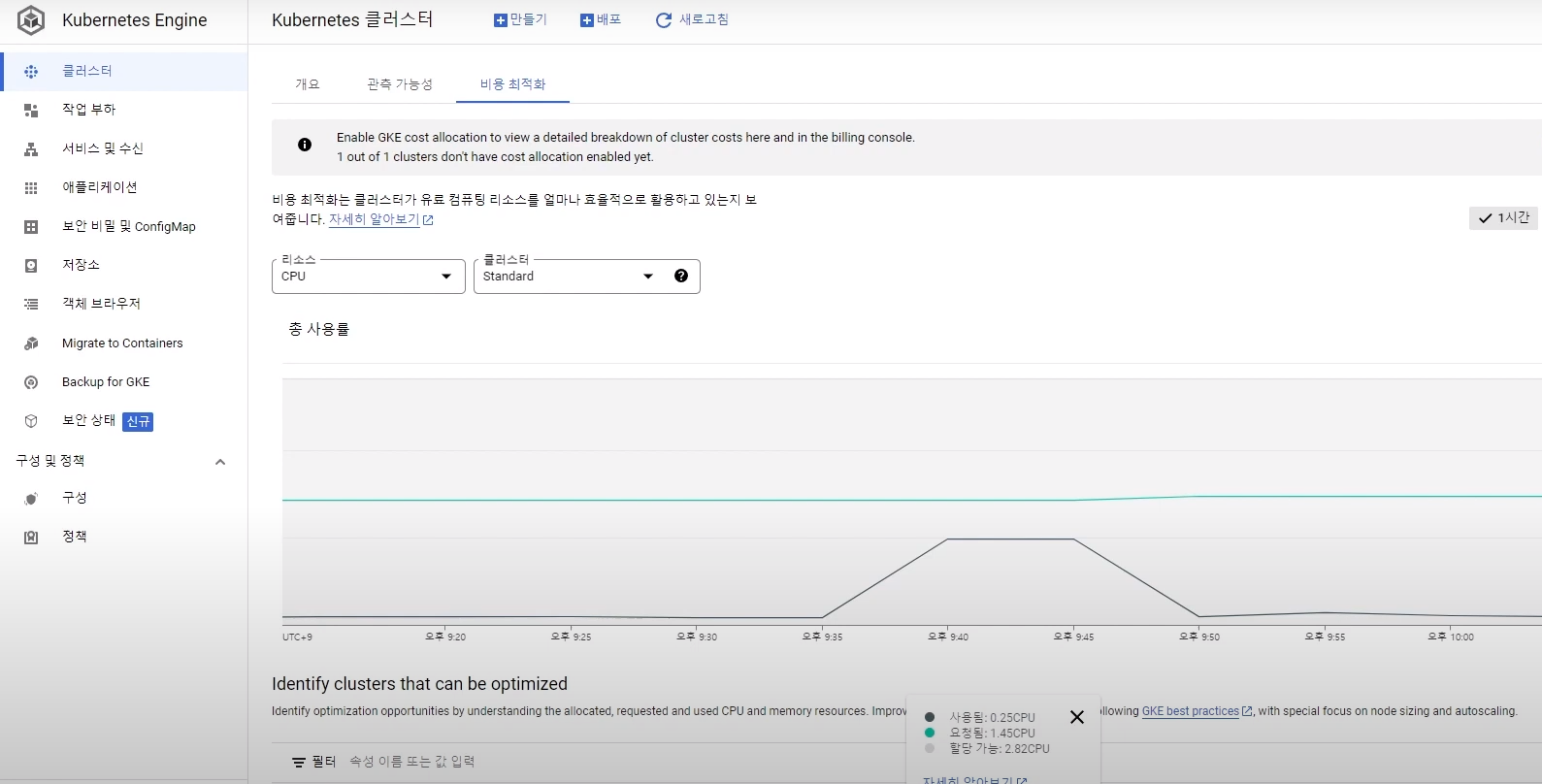Go to 작업 부하 in sidebar

89,110
